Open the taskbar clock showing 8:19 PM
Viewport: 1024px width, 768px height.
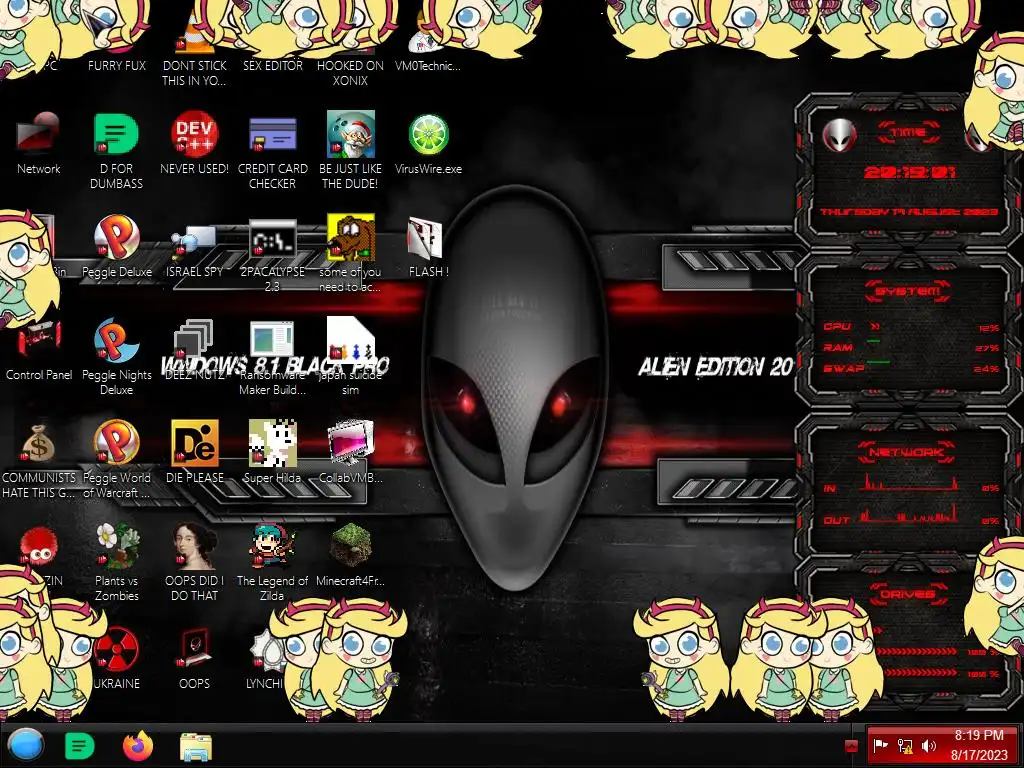click(979, 745)
